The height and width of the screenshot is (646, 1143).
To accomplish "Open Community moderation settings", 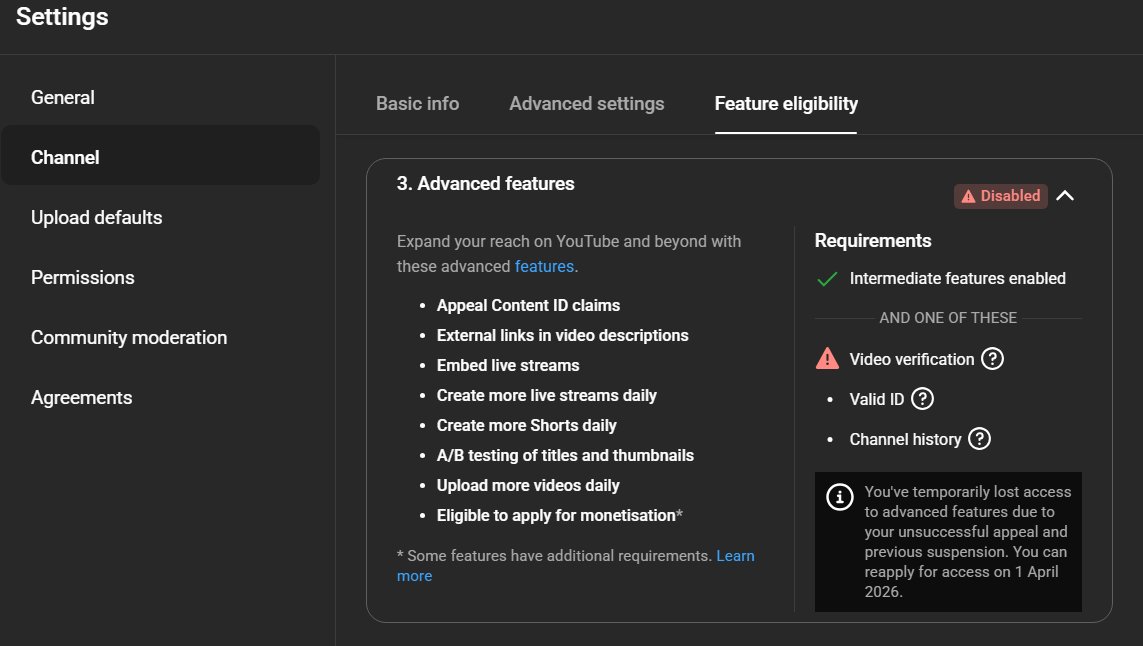I will point(129,338).
